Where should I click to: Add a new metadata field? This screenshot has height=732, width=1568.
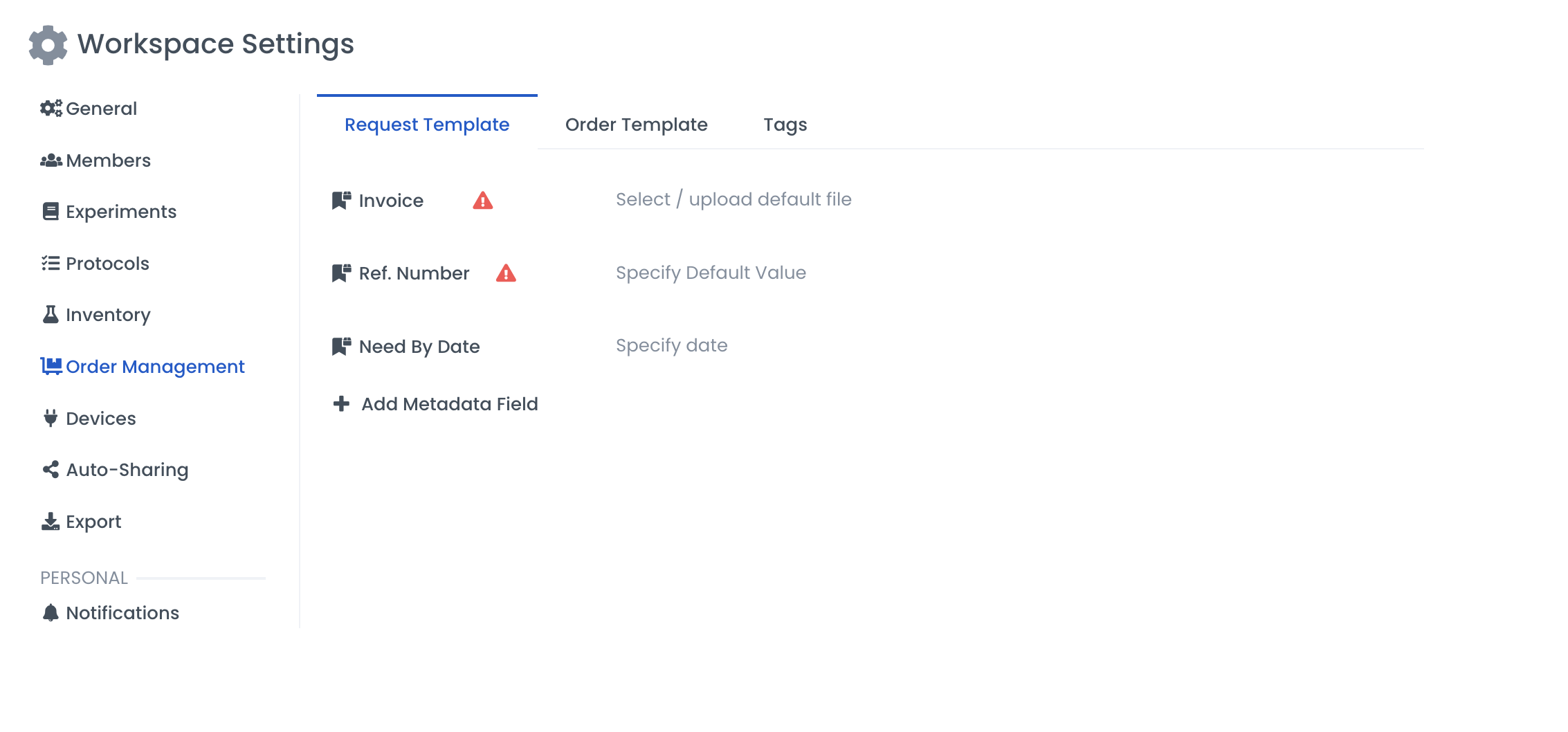coord(449,404)
